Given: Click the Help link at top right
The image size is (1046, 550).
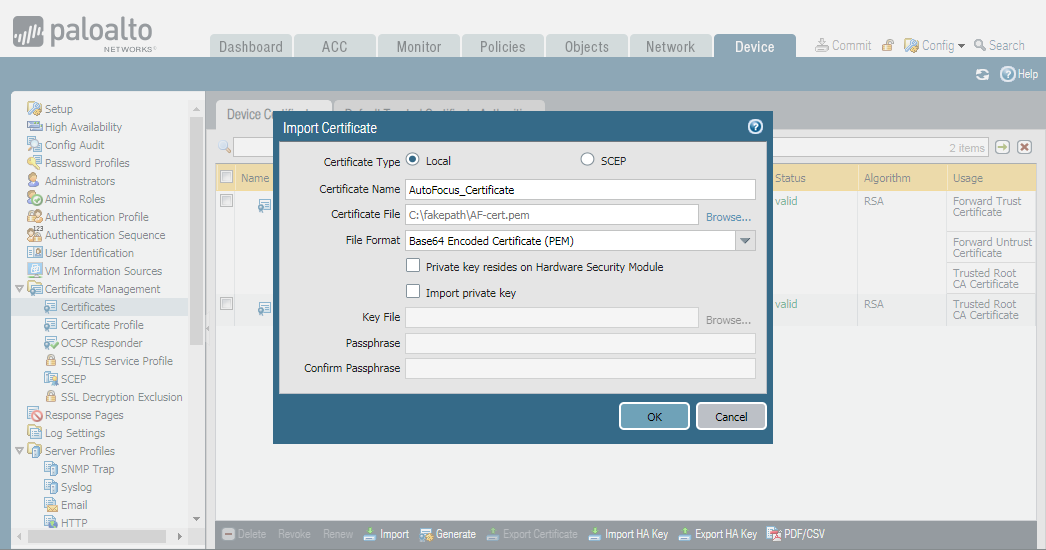Looking at the screenshot, I should click(1019, 74).
